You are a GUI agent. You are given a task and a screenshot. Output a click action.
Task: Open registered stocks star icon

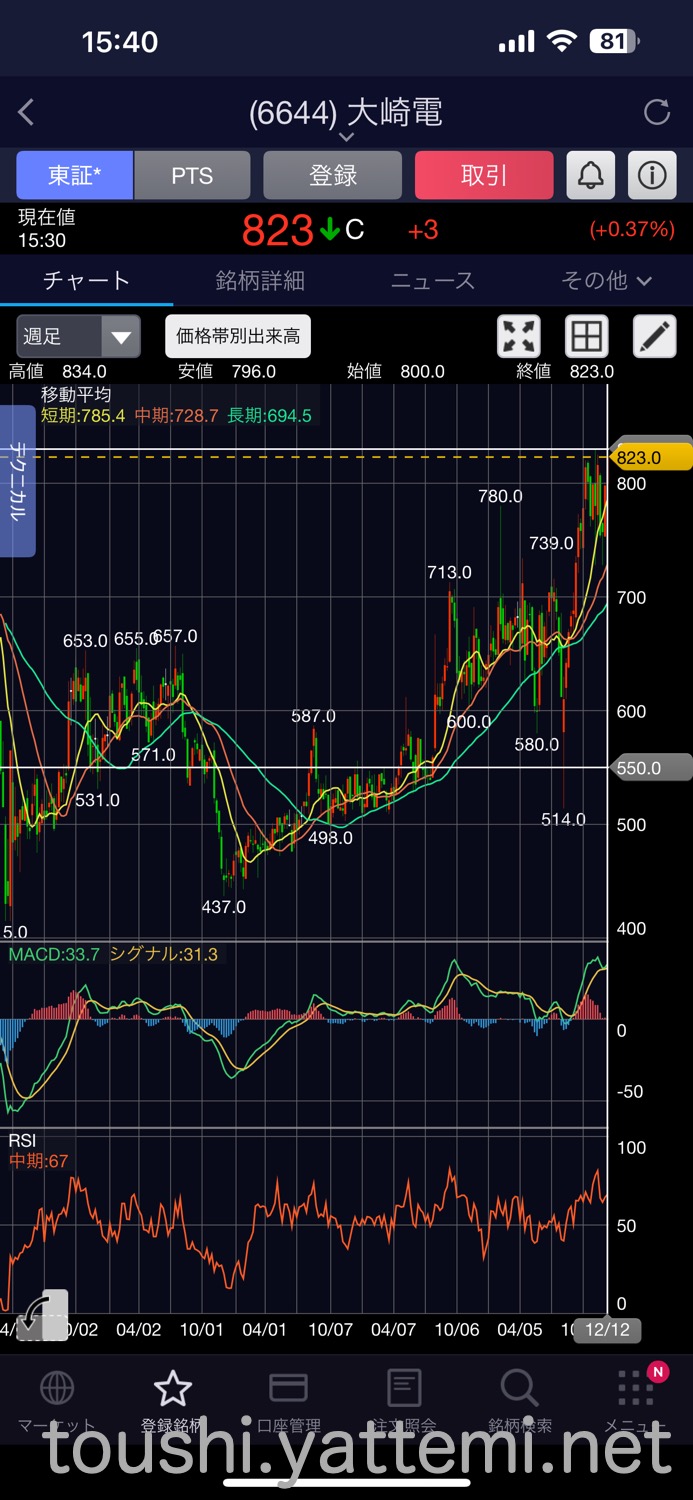172,1389
